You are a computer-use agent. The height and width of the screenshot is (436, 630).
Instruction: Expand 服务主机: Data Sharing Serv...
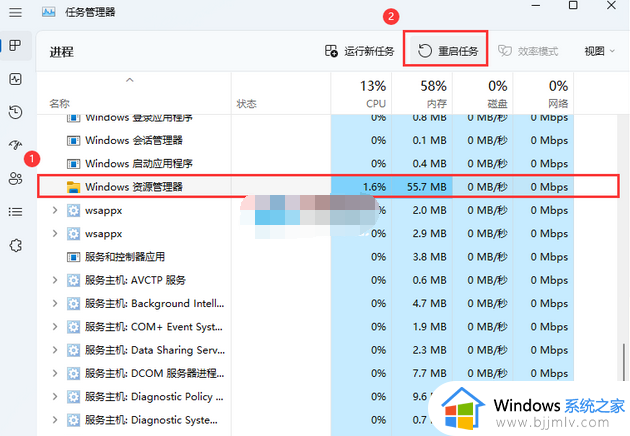tap(55, 350)
